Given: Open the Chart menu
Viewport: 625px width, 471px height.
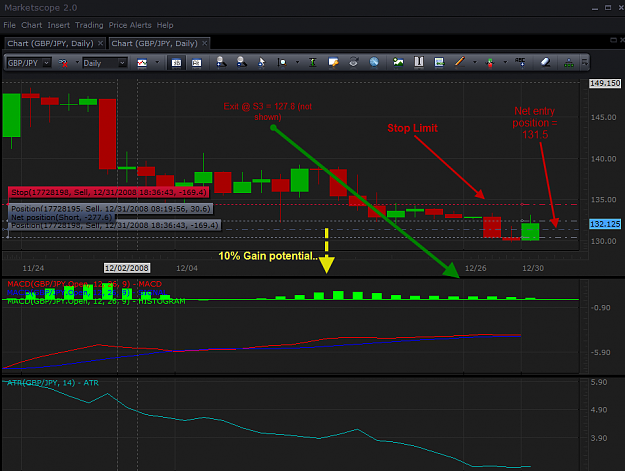Looking at the screenshot, I should (31, 25).
